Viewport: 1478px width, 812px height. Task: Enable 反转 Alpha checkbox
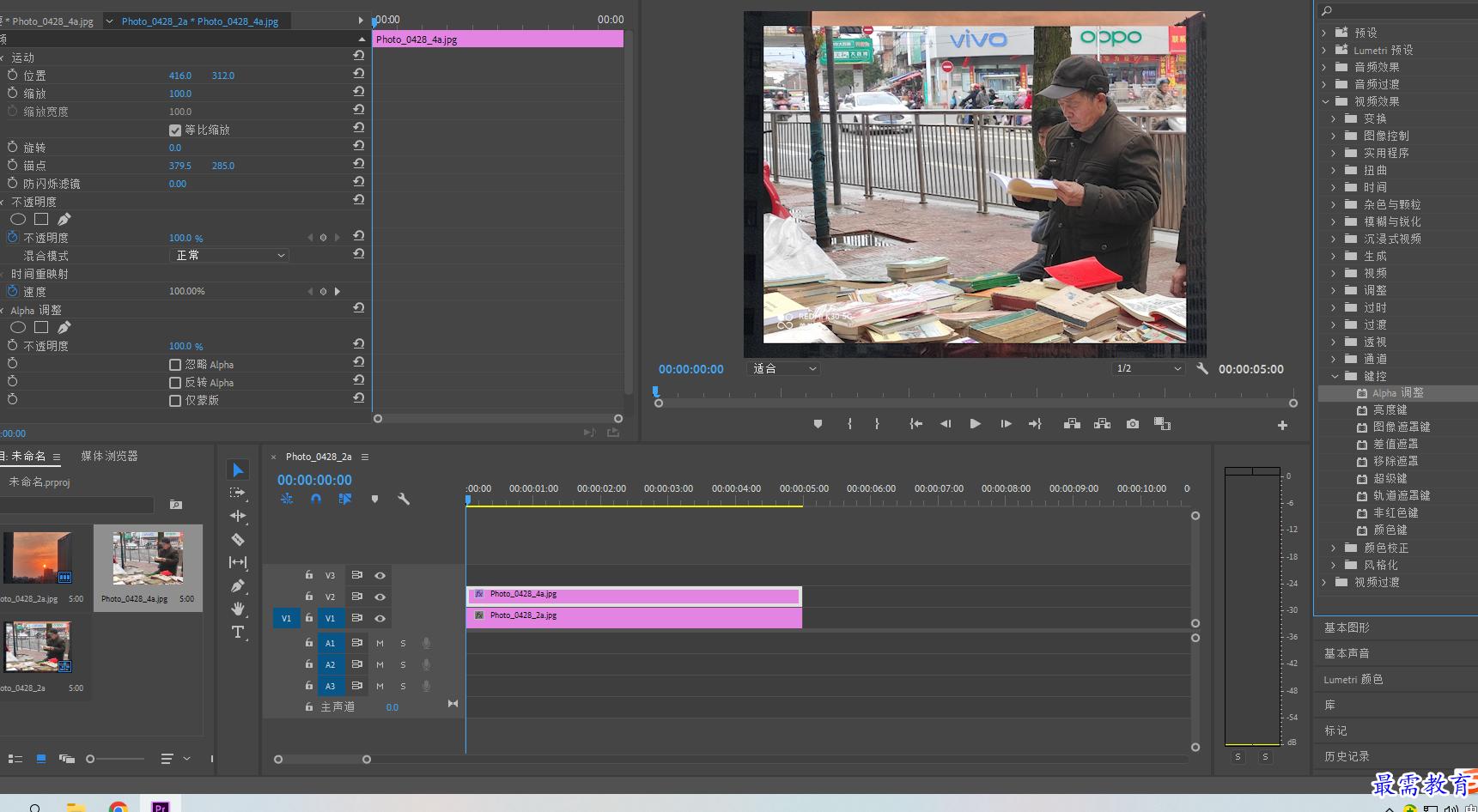(x=175, y=383)
